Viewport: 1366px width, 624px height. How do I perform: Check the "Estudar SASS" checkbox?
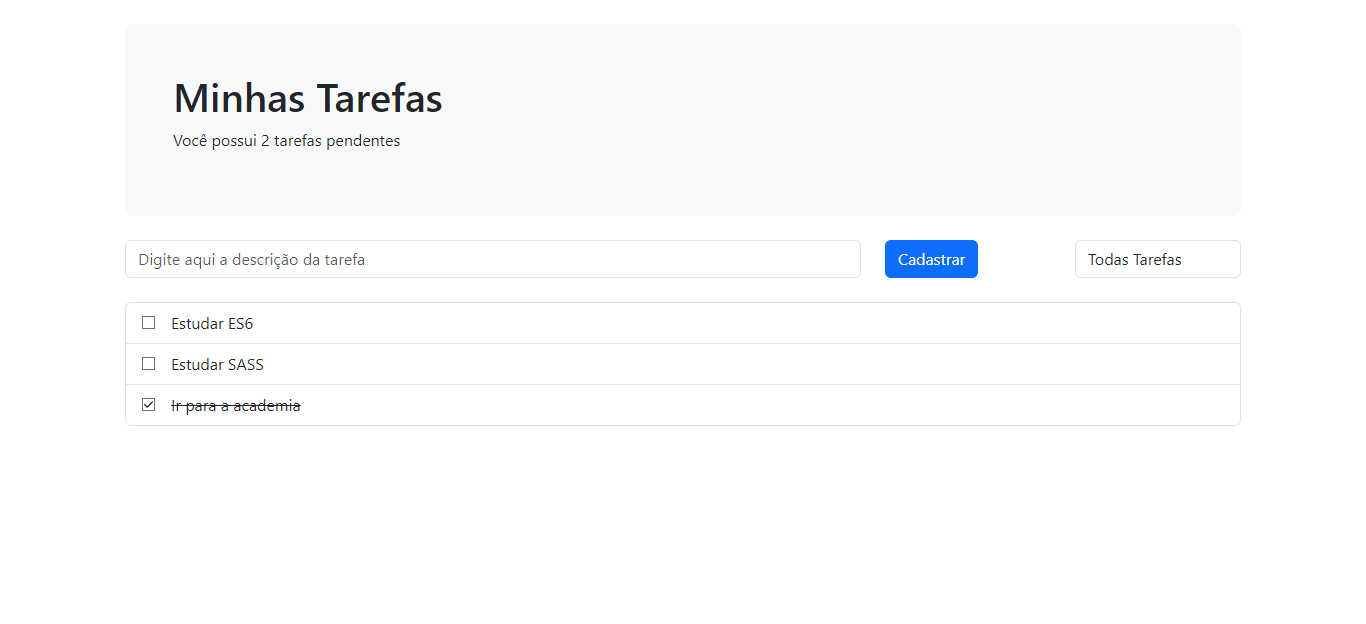pyautogui.click(x=148, y=363)
